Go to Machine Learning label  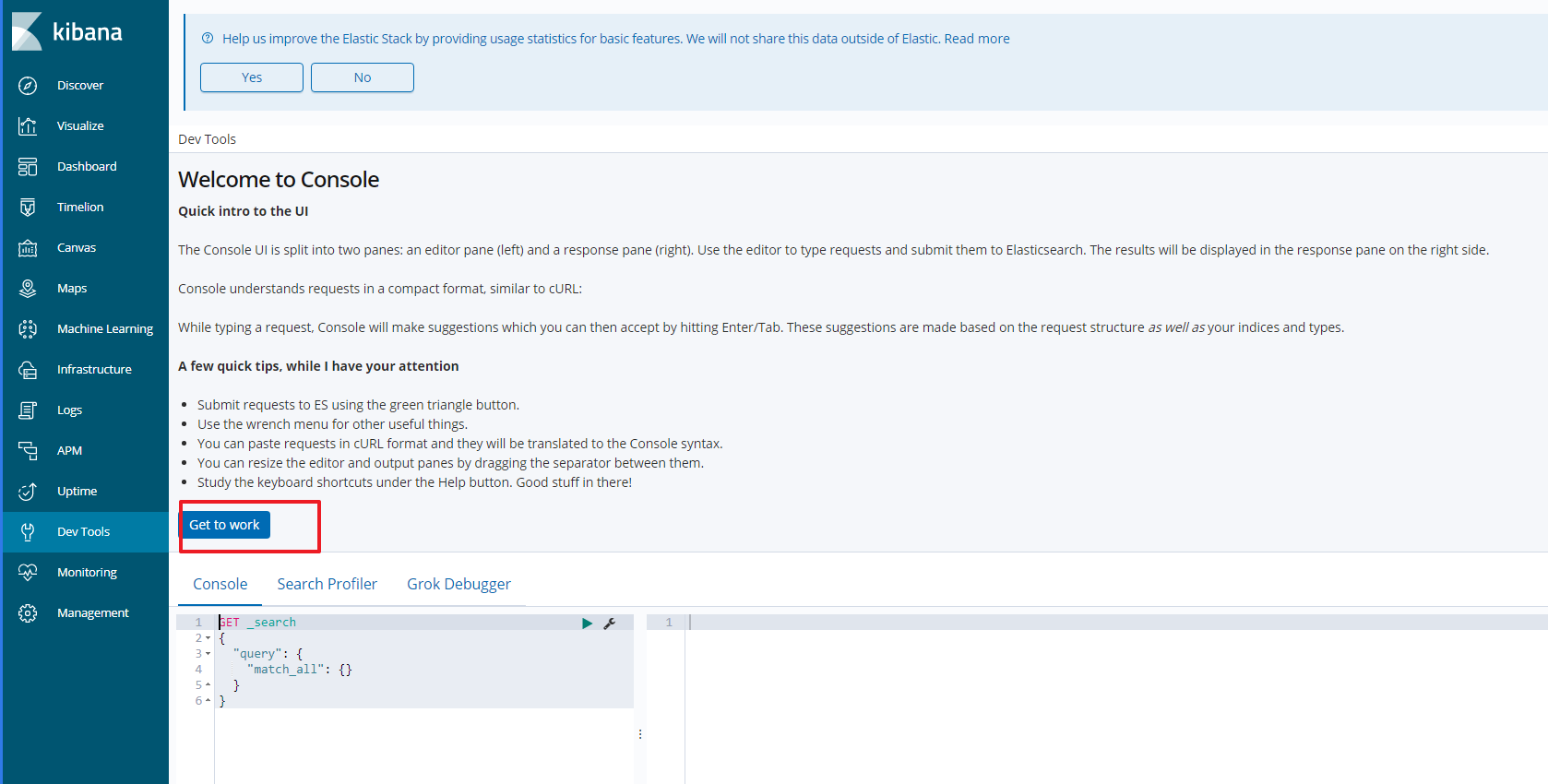(x=105, y=329)
